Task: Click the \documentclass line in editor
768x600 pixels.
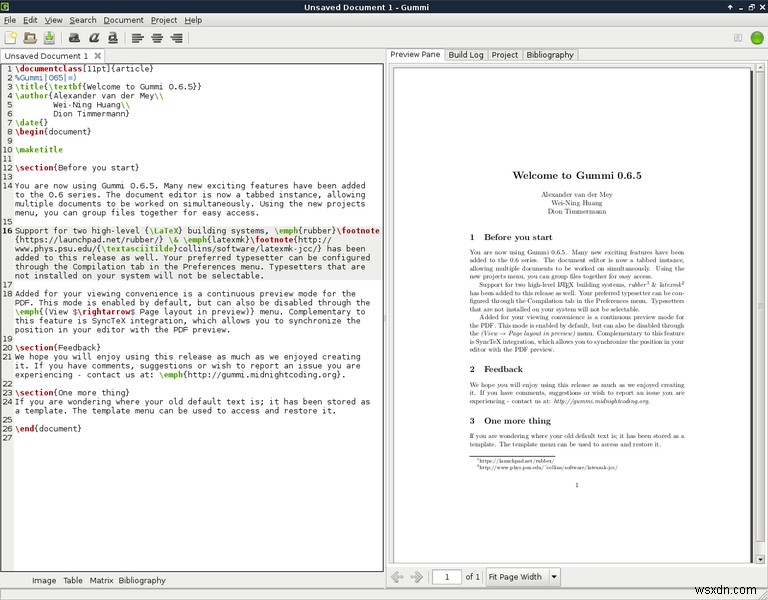Action: click(x=84, y=69)
